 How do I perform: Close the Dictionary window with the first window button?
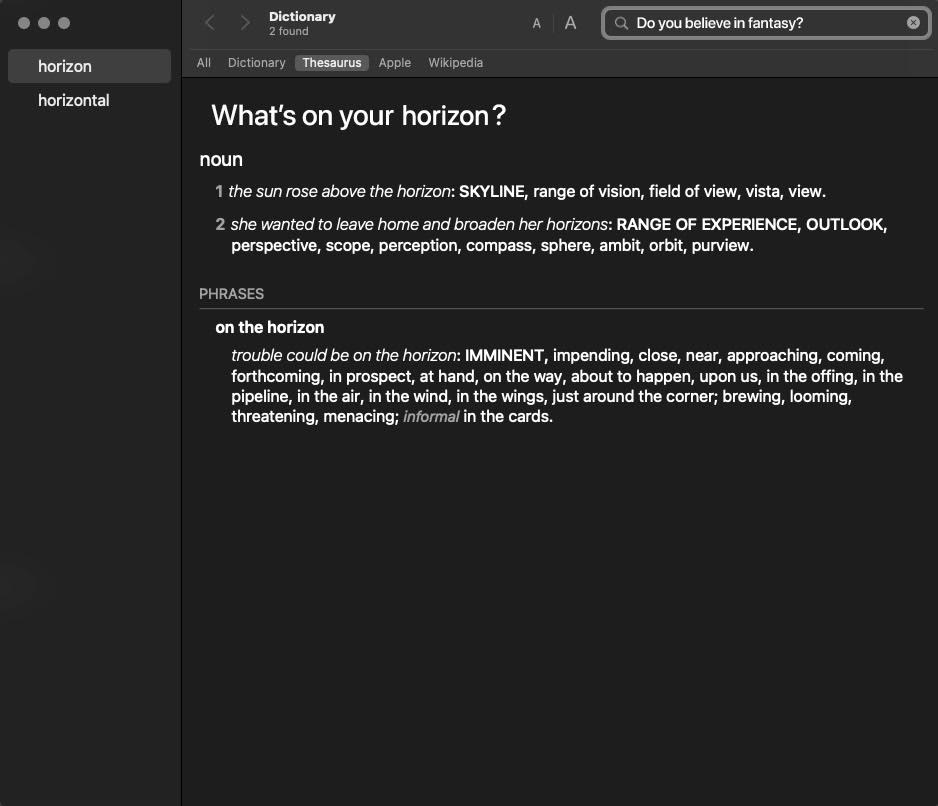[x=24, y=23]
